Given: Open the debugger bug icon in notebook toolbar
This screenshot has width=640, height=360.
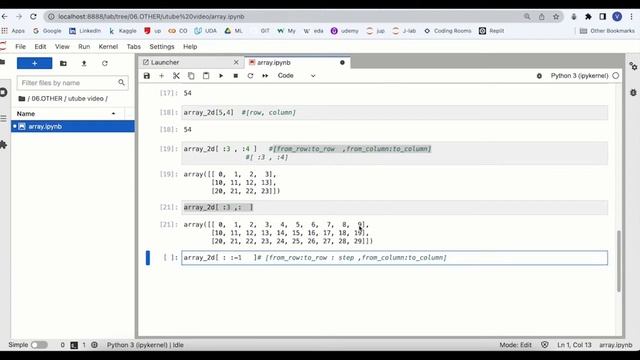Looking at the screenshot, I should click(539, 76).
